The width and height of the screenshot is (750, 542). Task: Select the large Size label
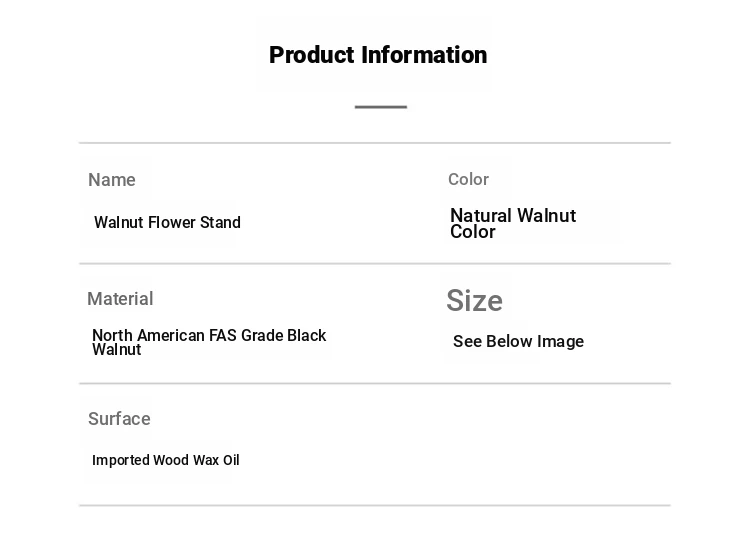474,301
